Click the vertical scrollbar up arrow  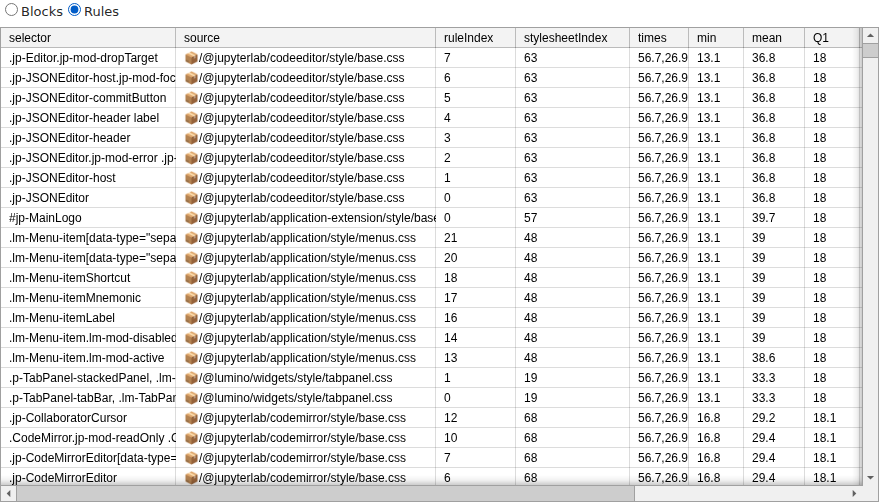(x=870, y=36)
